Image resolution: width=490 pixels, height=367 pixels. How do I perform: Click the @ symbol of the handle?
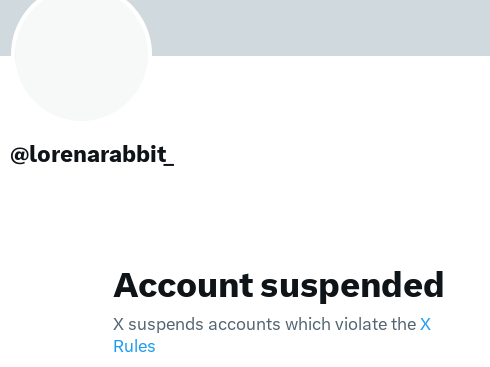[19, 155]
